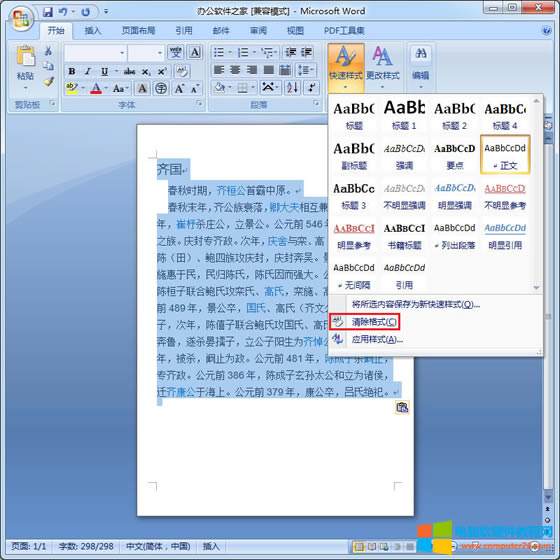Screen dimensions: 560x560
Task: Apply the 副标题 style from gallery
Action: tap(354, 155)
